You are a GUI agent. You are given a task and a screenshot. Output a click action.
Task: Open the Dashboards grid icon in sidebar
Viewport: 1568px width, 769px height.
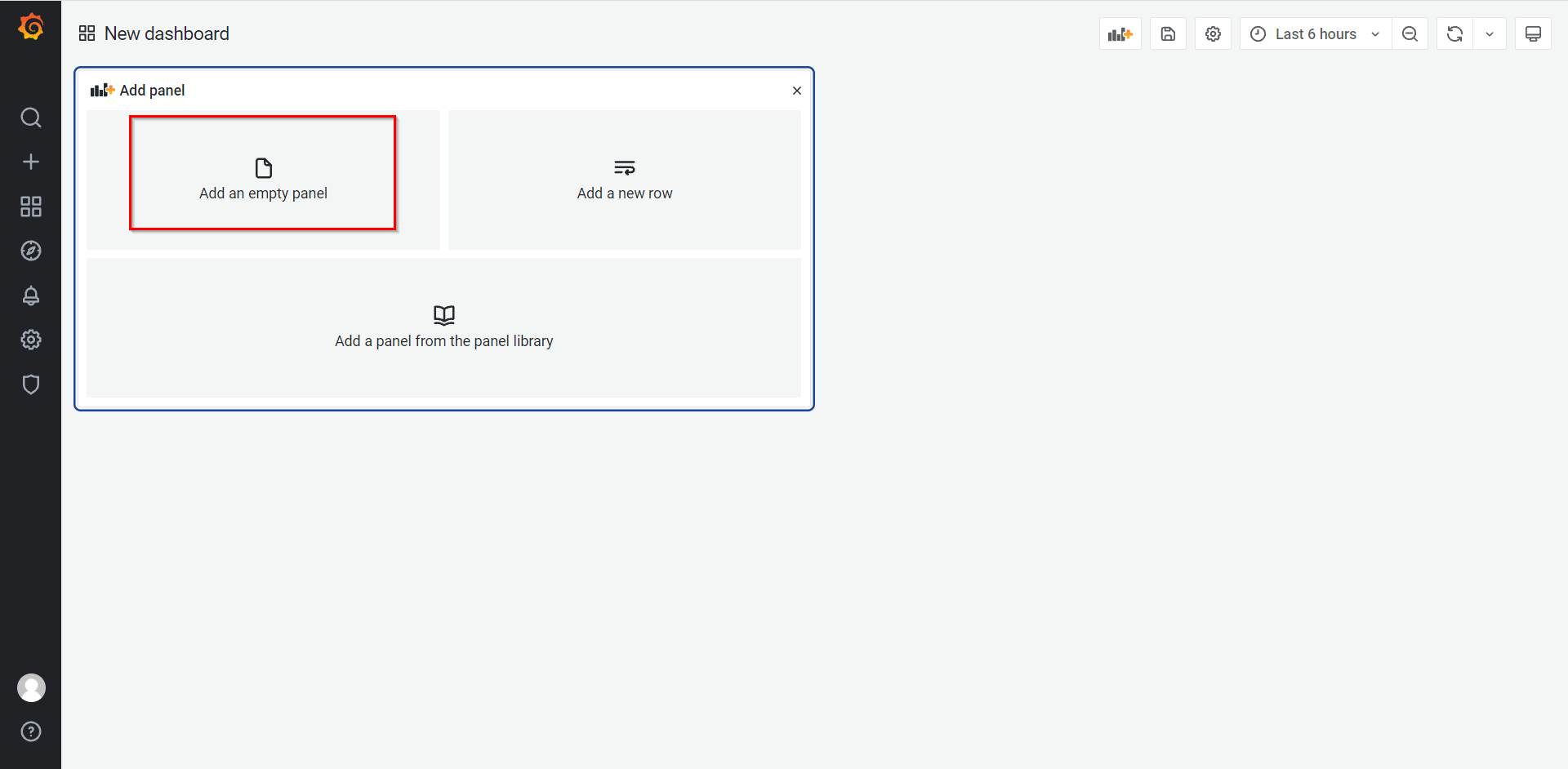tap(31, 207)
